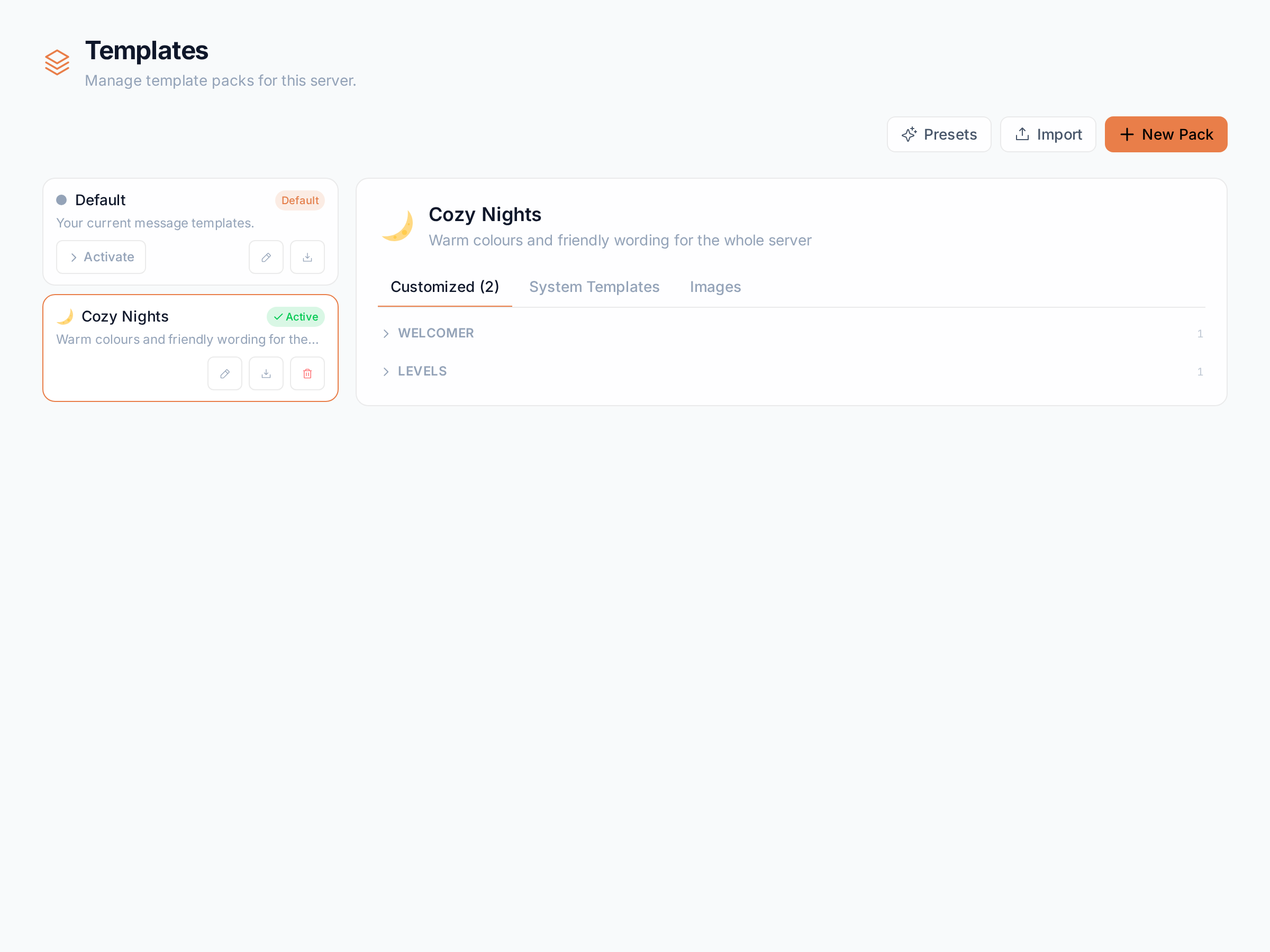Click 'Manage template packs for this server.' subtitle
Screen dimensions: 1270x952
(221, 80)
